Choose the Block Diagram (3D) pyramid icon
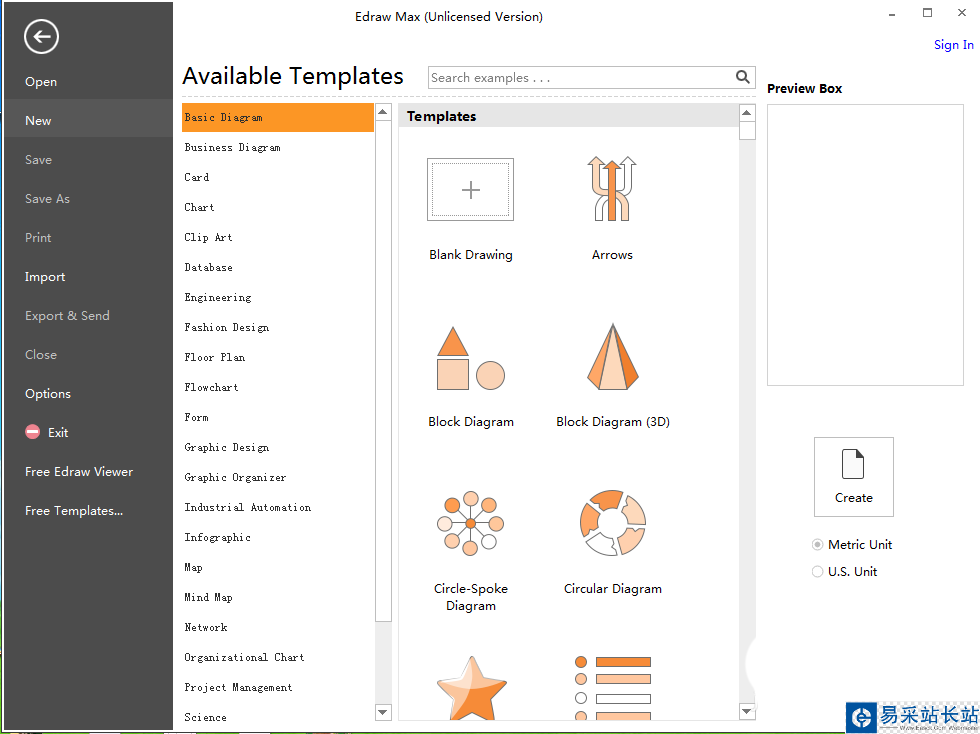The image size is (980, 734). [x=612, y=356]
